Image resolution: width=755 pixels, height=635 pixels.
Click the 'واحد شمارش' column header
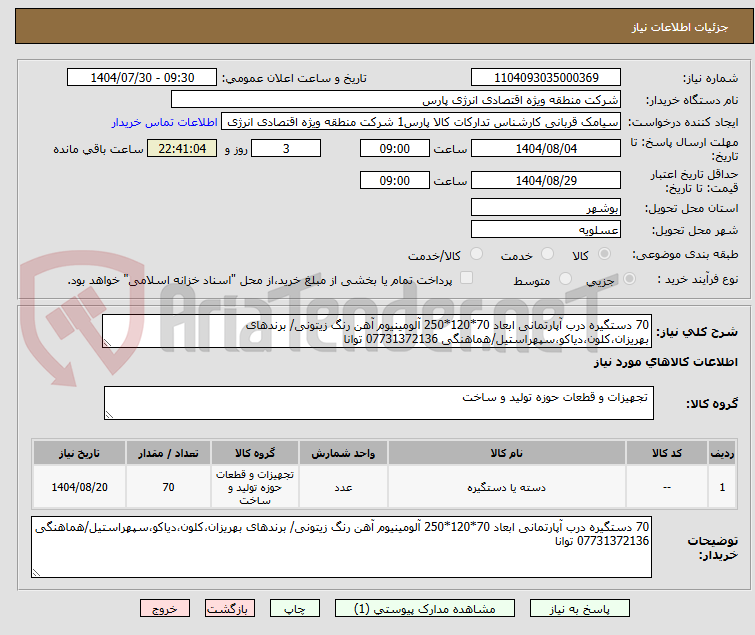click(x=343, y=454)
